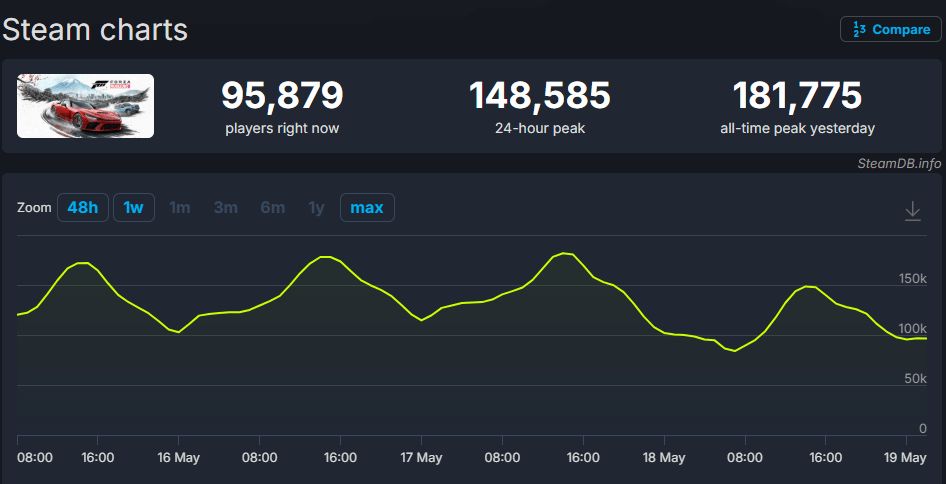This screenshot has height=484, width=946.
Task: Click the 95,879 players right now figure
Action: click(282, 95)
